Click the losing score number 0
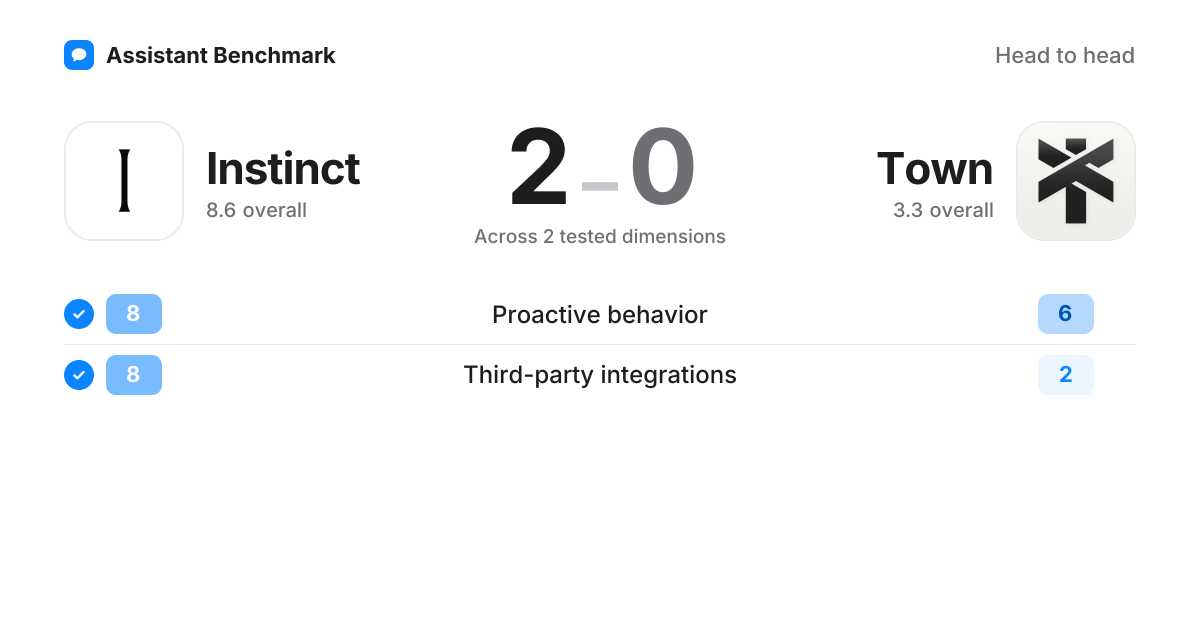1200x630 pixels. pyautogui.click(x=663, y=167)
